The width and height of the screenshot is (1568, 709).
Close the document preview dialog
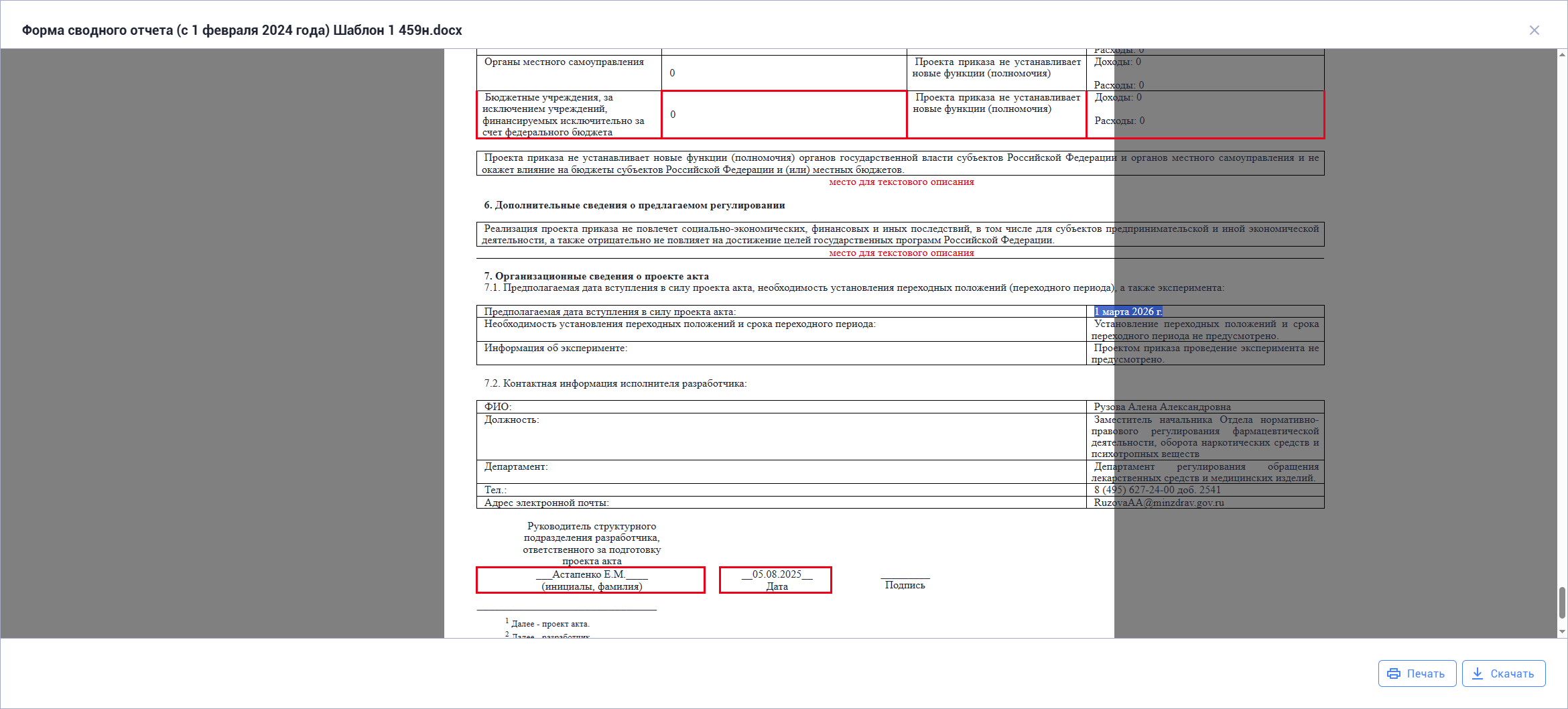click(1534, 30)
